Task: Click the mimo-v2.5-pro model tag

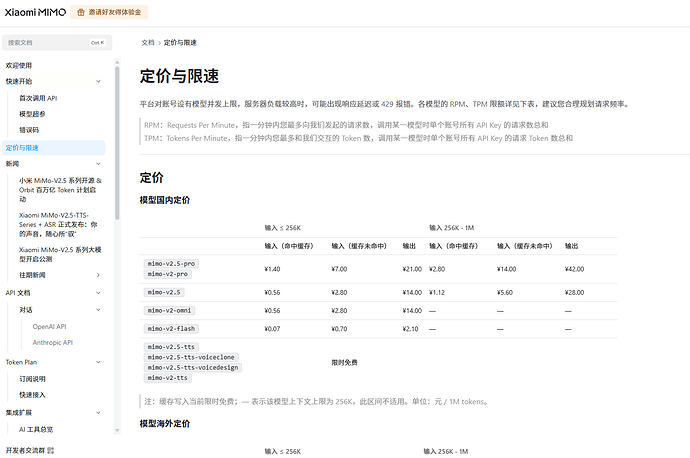Action: (171, 264)
